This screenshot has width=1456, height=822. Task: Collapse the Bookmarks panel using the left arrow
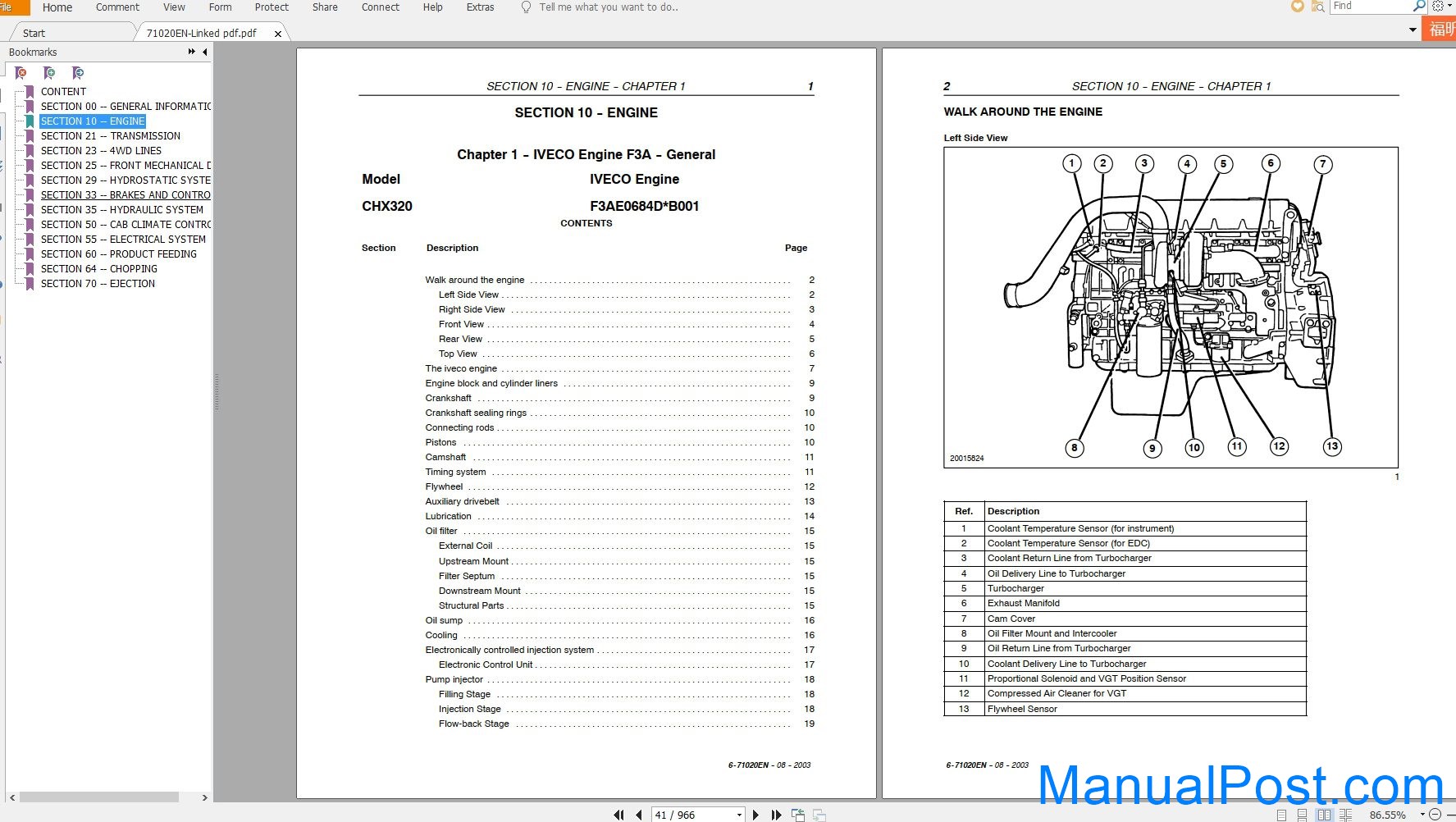click(205, 52)
